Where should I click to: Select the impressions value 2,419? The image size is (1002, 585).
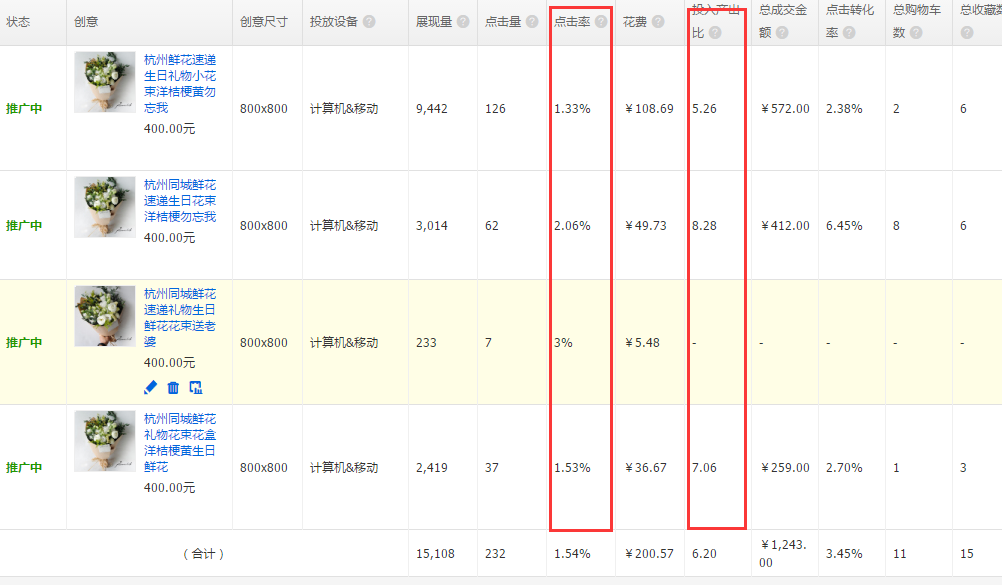[x=431, y=468]
